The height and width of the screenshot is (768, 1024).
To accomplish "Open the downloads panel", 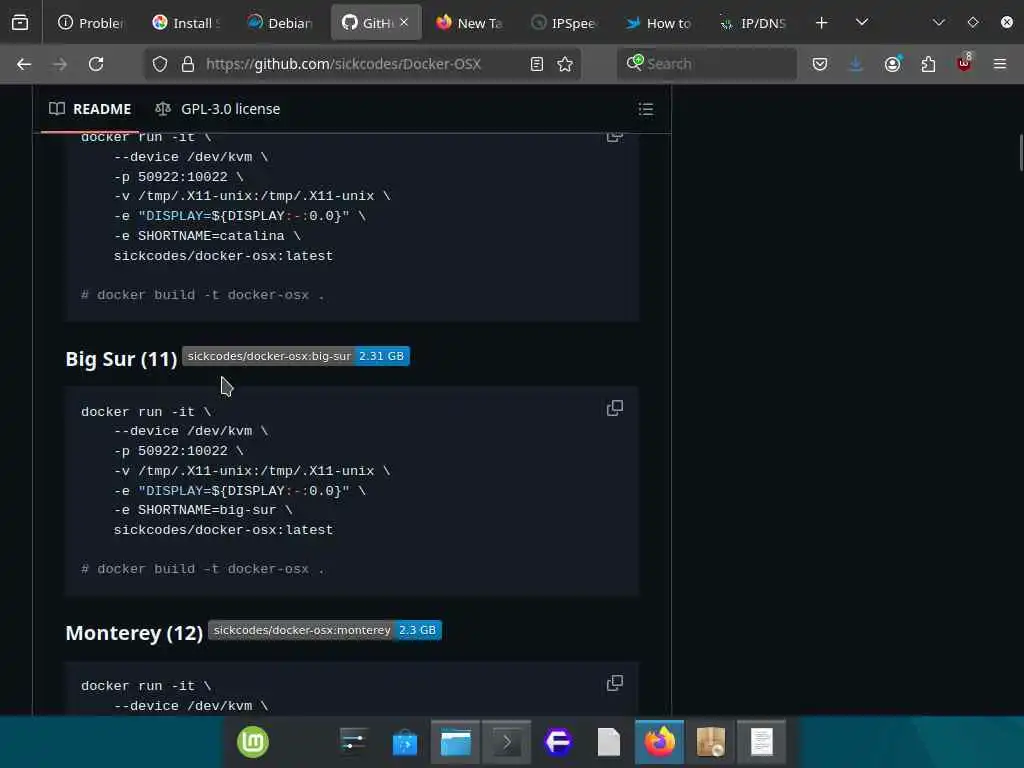I will tap(856, 64).
